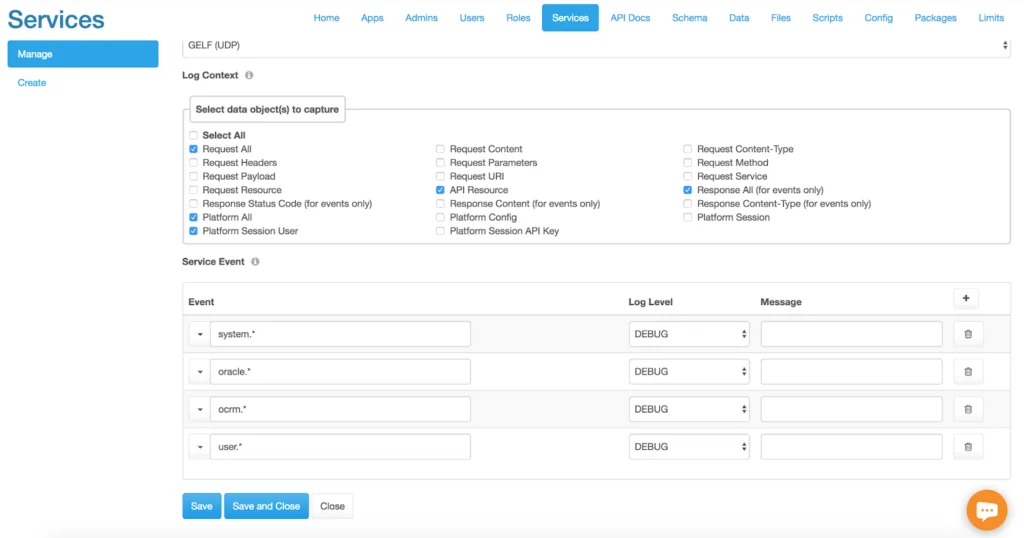Open the Create link in sidebar

[x=32, y=83]
